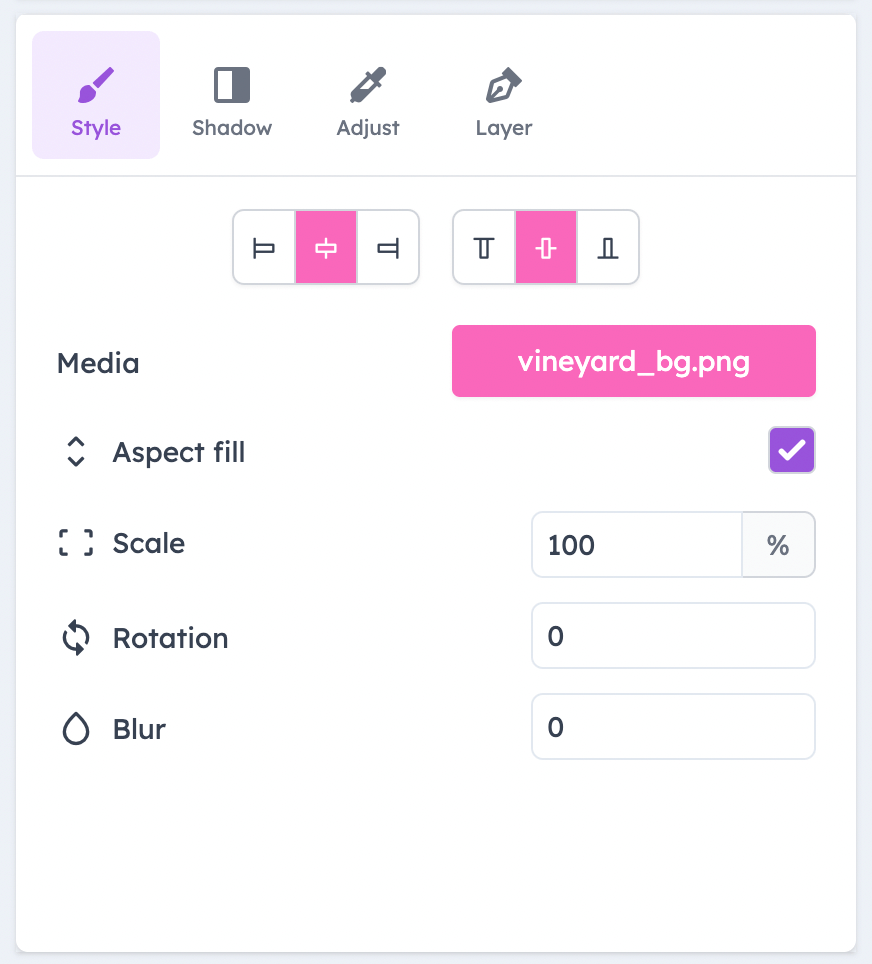This screenshot has height=964, width=872.
Task: Open the Shadow tab
Action: point(232,95)
